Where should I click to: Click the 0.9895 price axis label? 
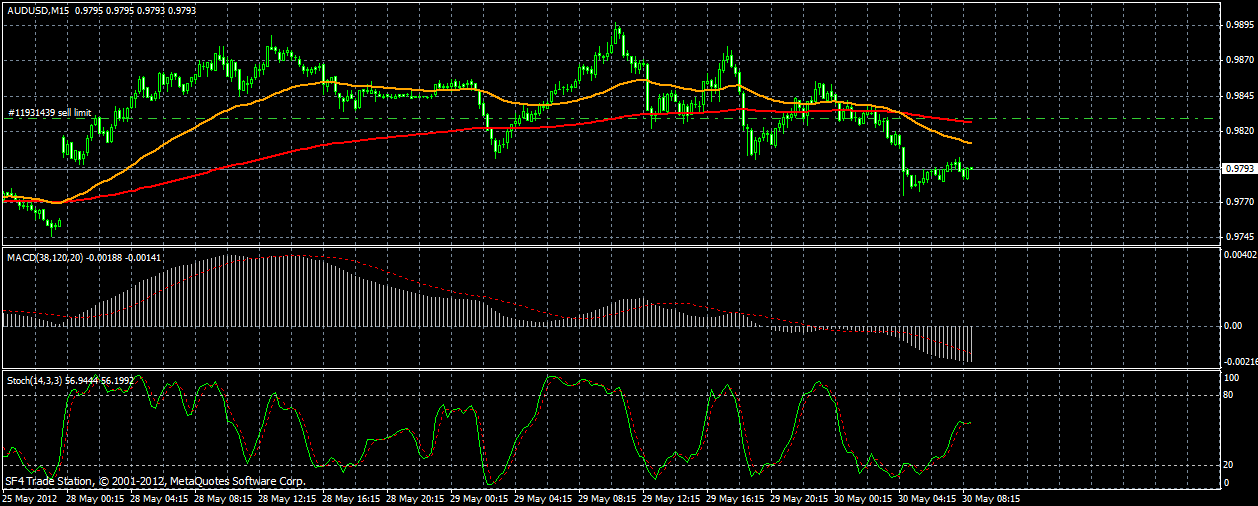tap(1240, 25)
